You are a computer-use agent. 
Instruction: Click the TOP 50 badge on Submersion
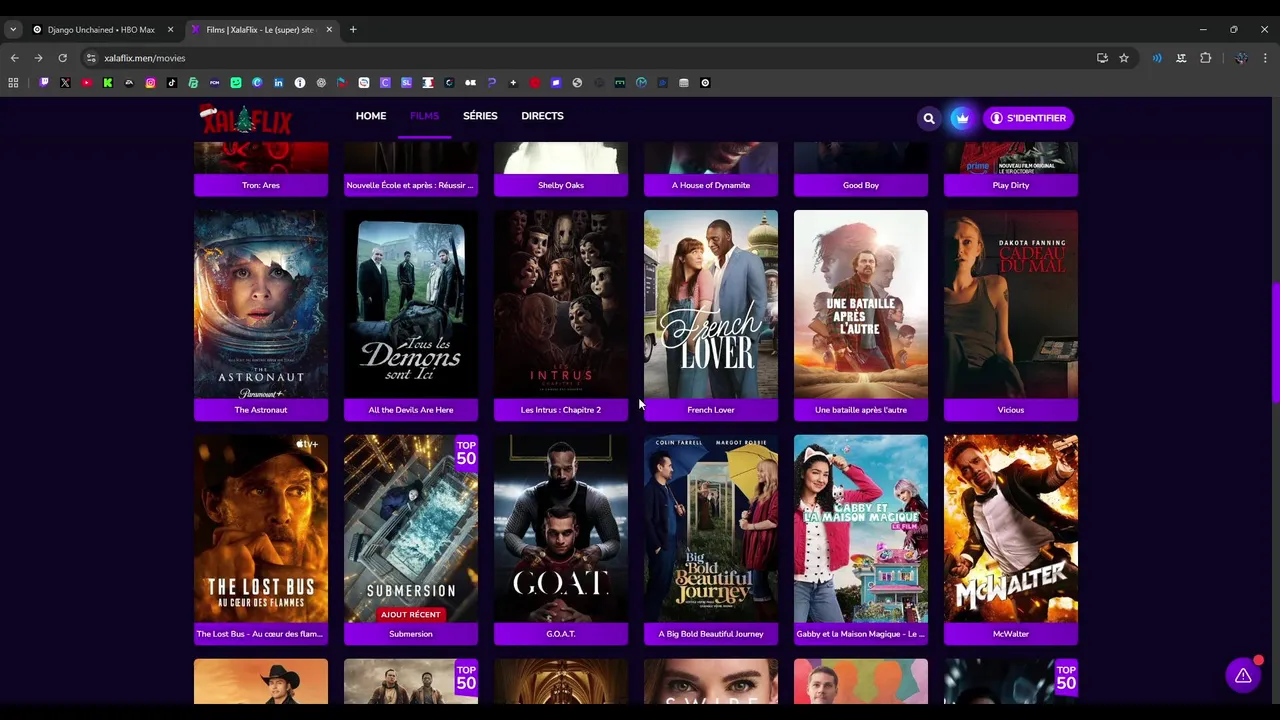tap(466, 453)
